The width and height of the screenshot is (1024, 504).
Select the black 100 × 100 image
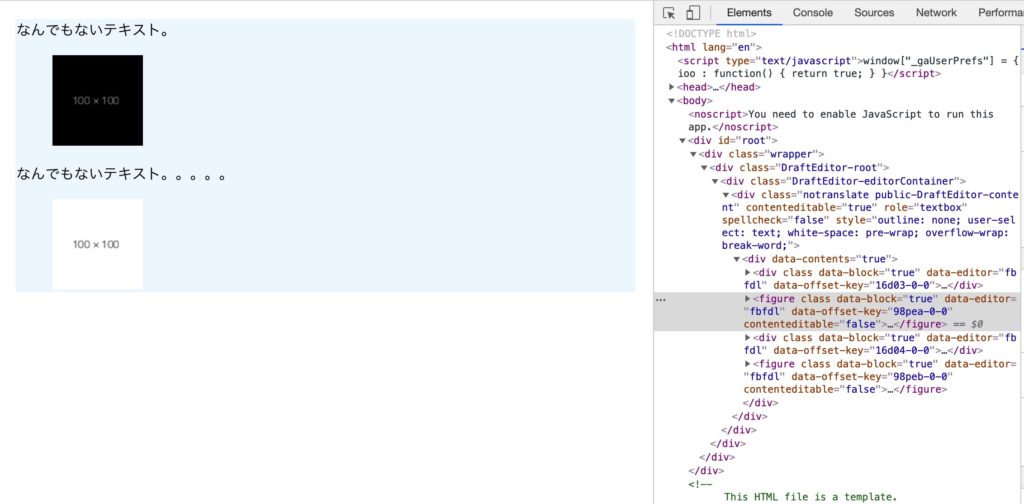97,101
